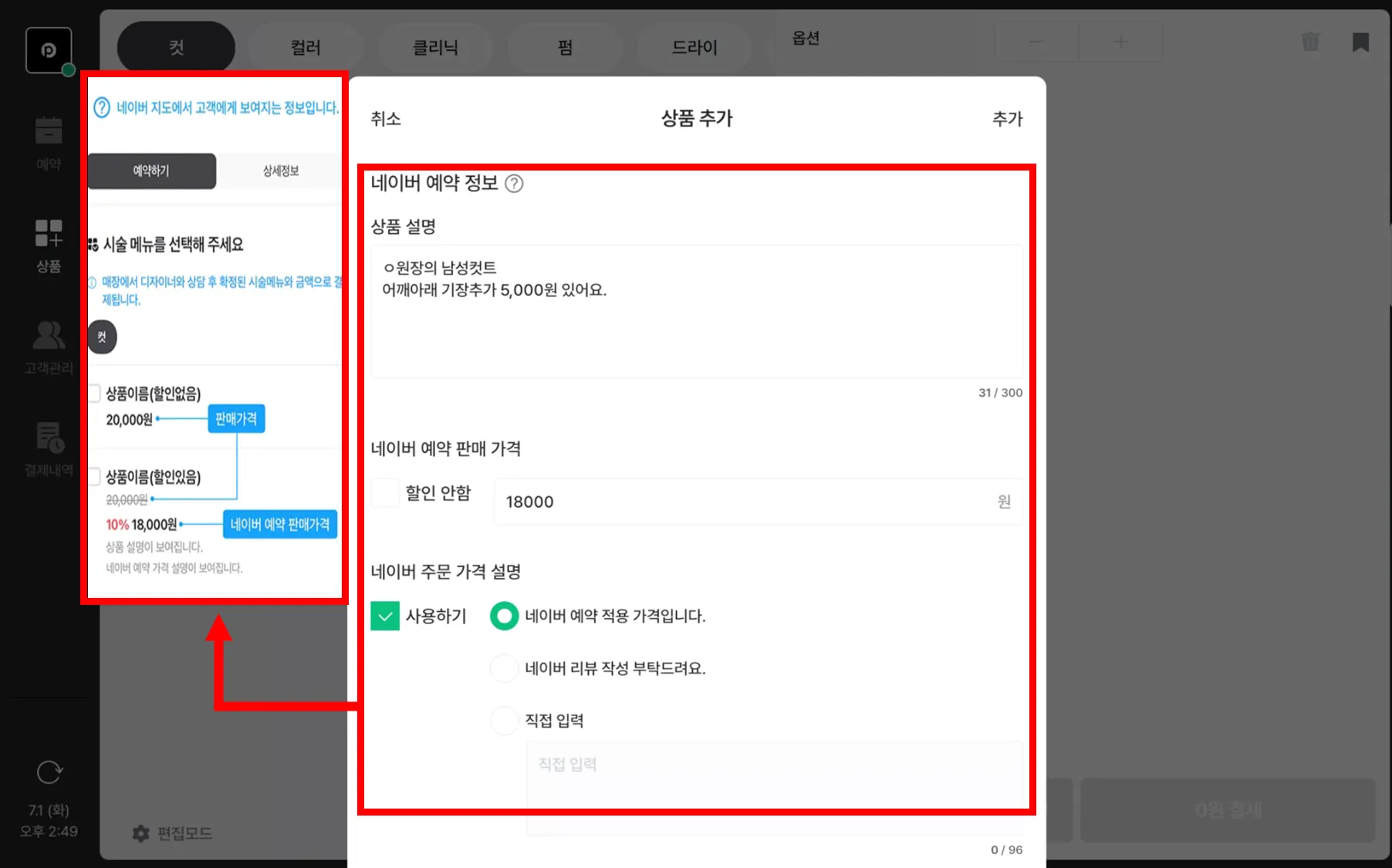Tick the 상품이름(할인있음) checkbox in preview

[94, 477]
